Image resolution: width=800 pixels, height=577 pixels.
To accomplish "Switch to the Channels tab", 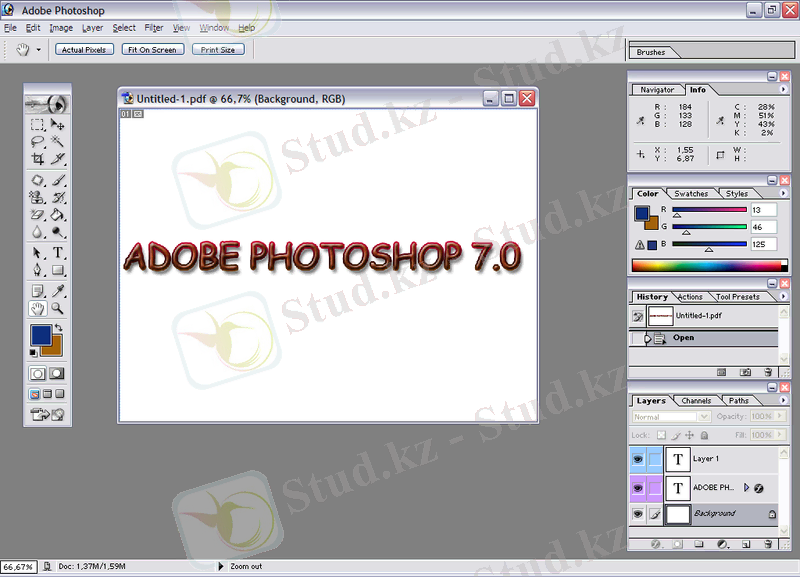I will coord(696,401).
